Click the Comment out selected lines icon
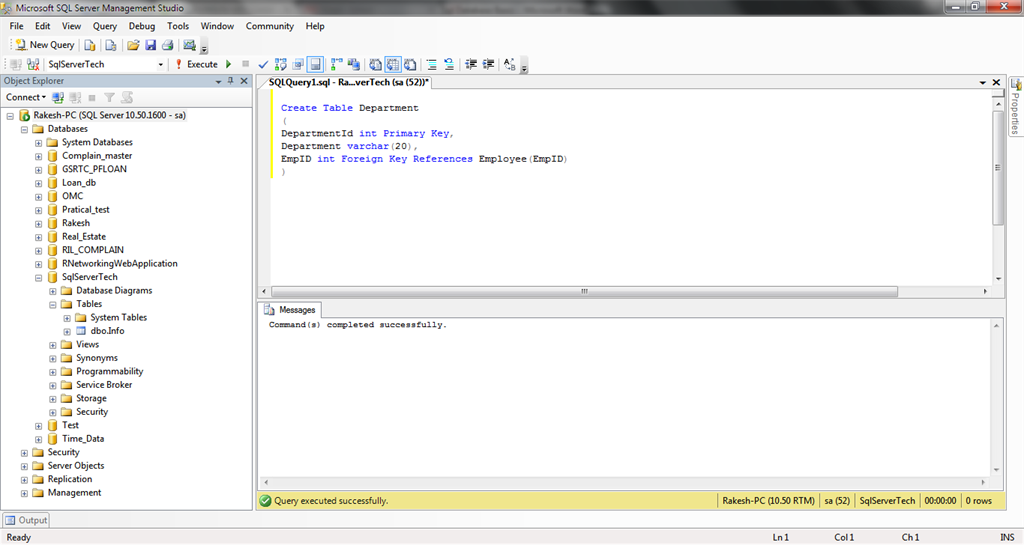This screenshot has height=545, width=1024. (432, 64)
